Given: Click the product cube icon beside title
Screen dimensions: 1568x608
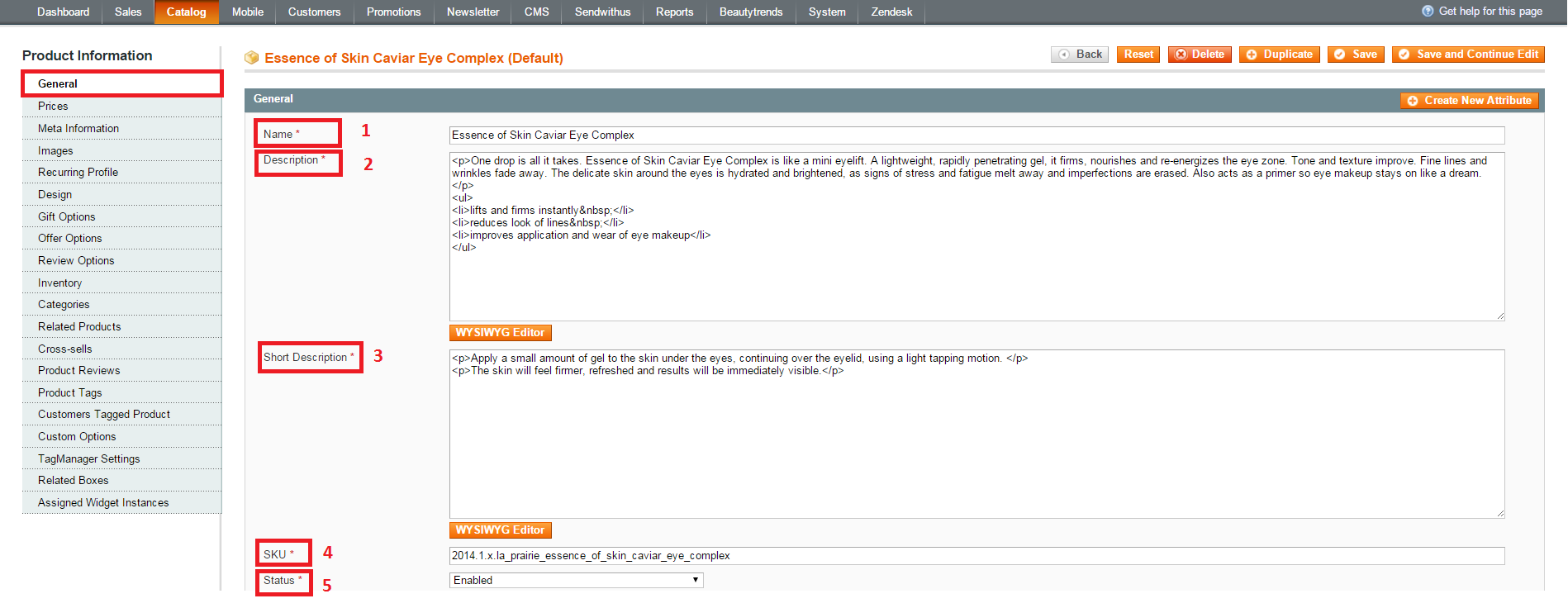Looking at the screenshot, I should coord(252,58).
